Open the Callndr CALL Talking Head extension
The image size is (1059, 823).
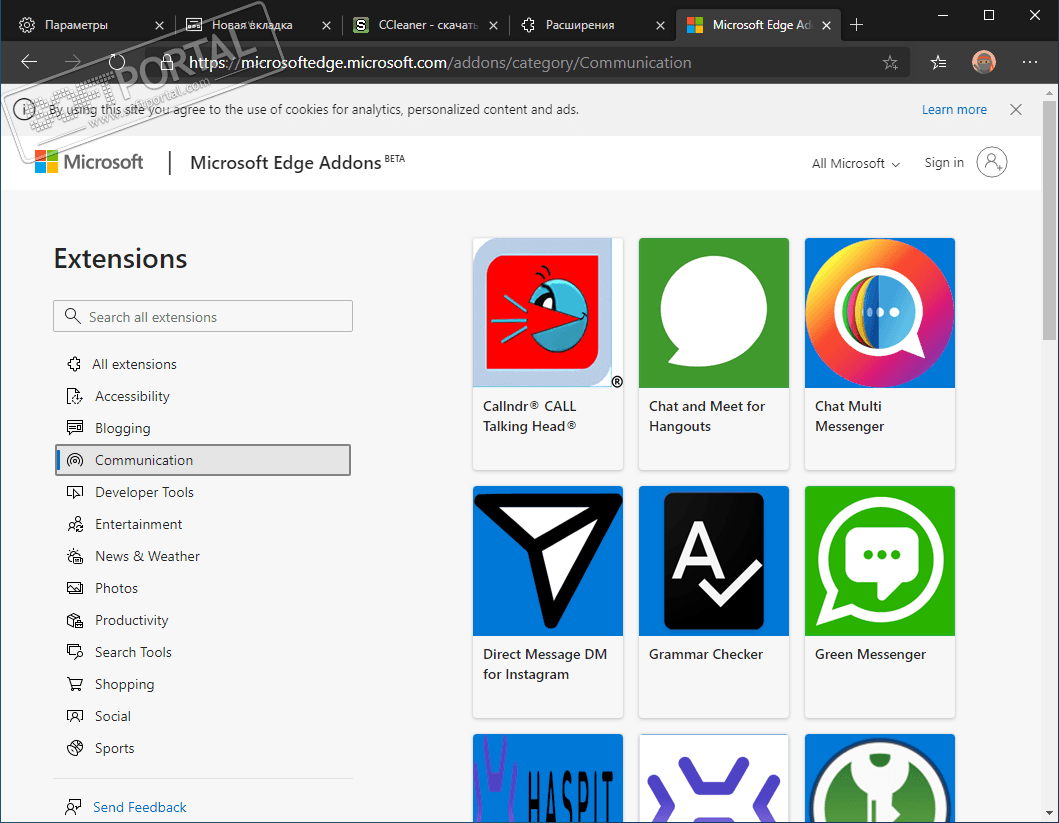[x=548, y=354]
